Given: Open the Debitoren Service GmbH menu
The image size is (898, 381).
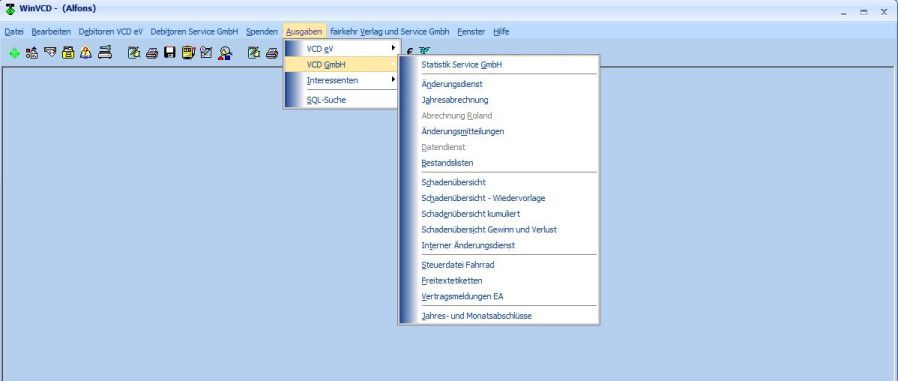Looking at the screenshot, I should coord(194,32).
